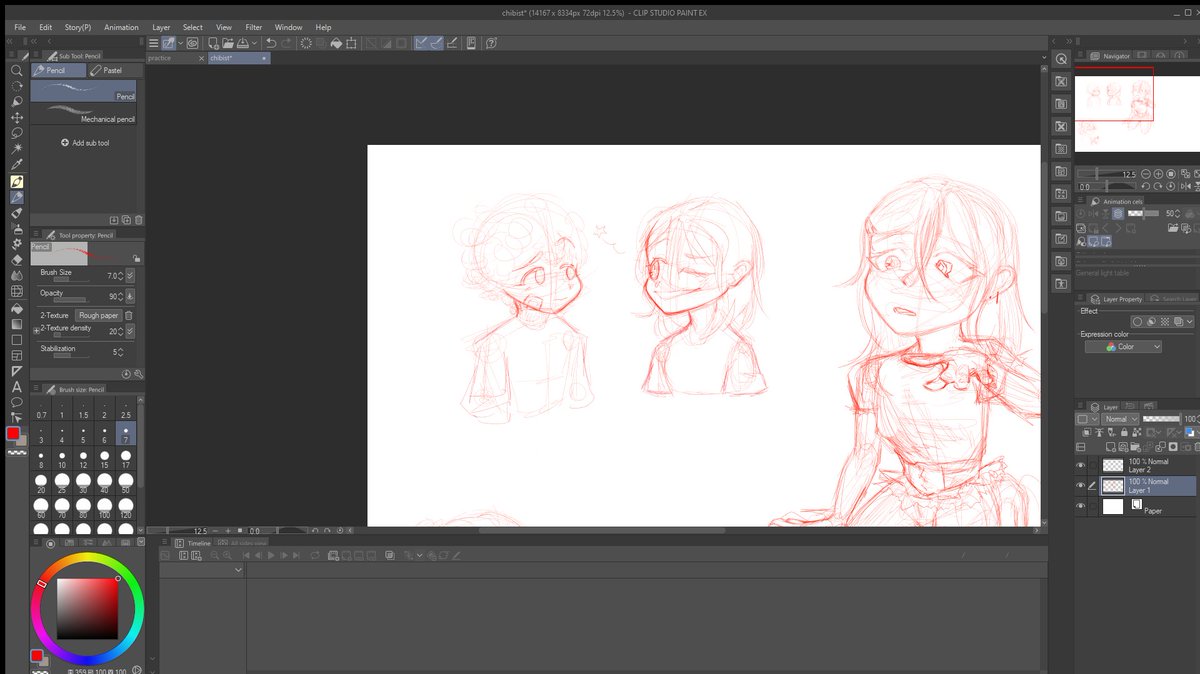Select the Balloon tool

pos(16,402)
